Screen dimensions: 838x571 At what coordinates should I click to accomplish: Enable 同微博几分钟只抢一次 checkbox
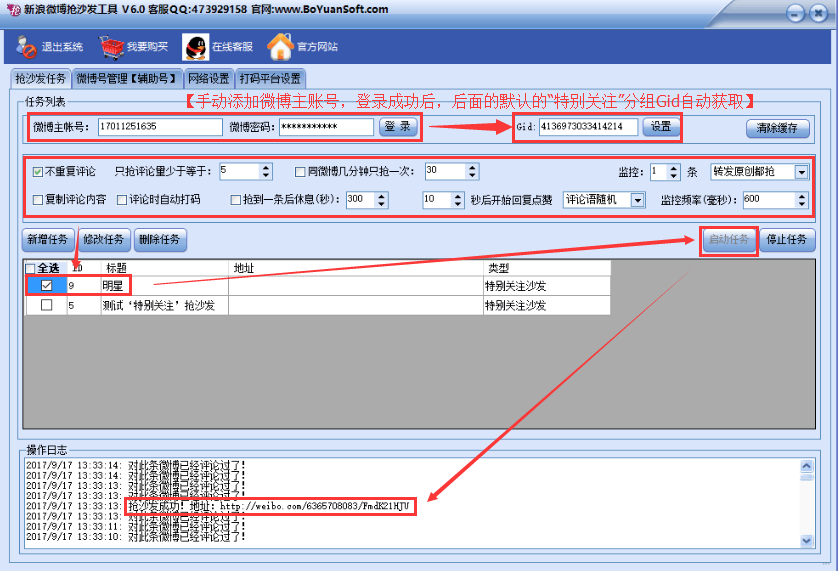click(x=300, y=172)
